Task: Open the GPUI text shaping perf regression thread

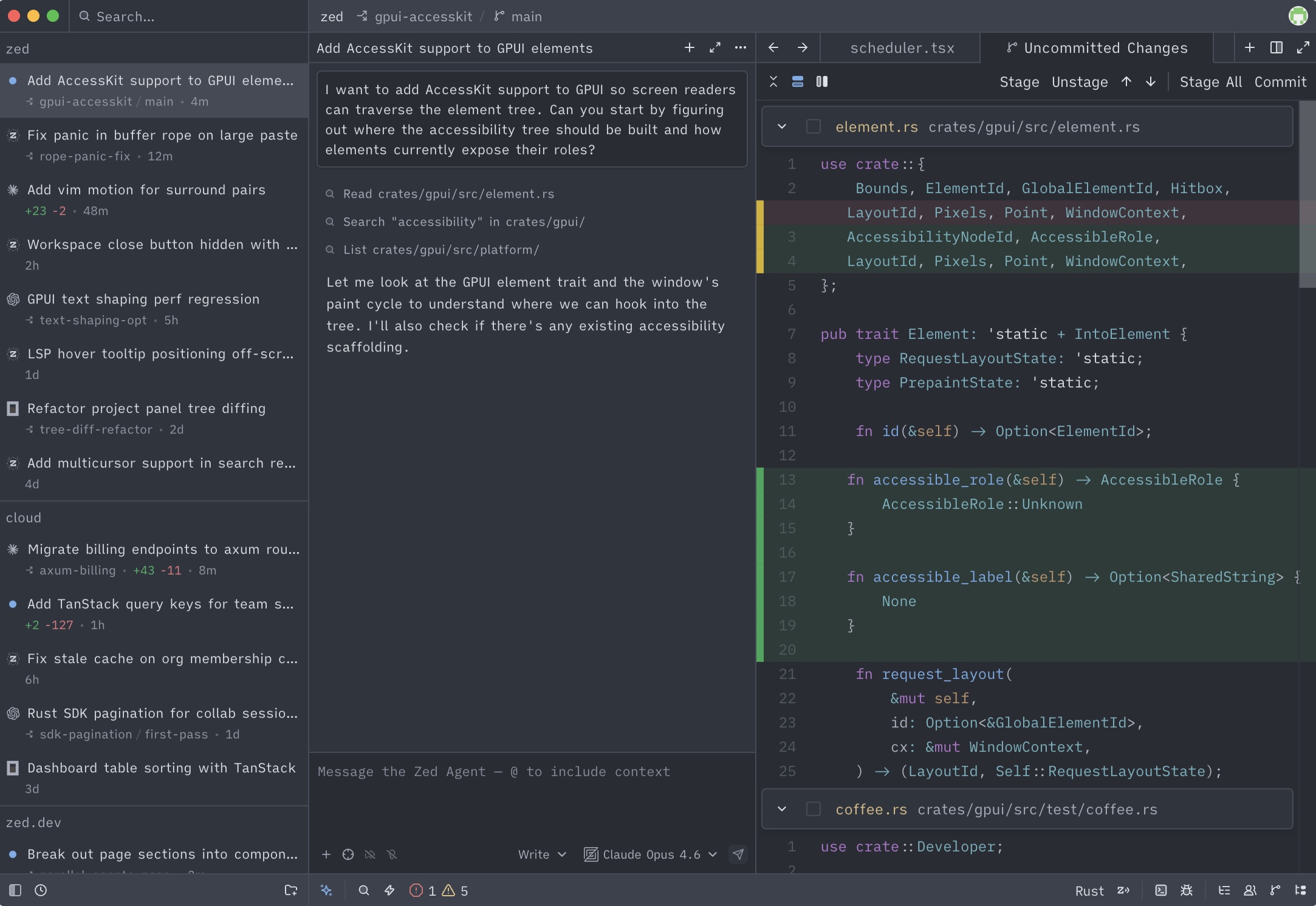Action: (154, 309)
